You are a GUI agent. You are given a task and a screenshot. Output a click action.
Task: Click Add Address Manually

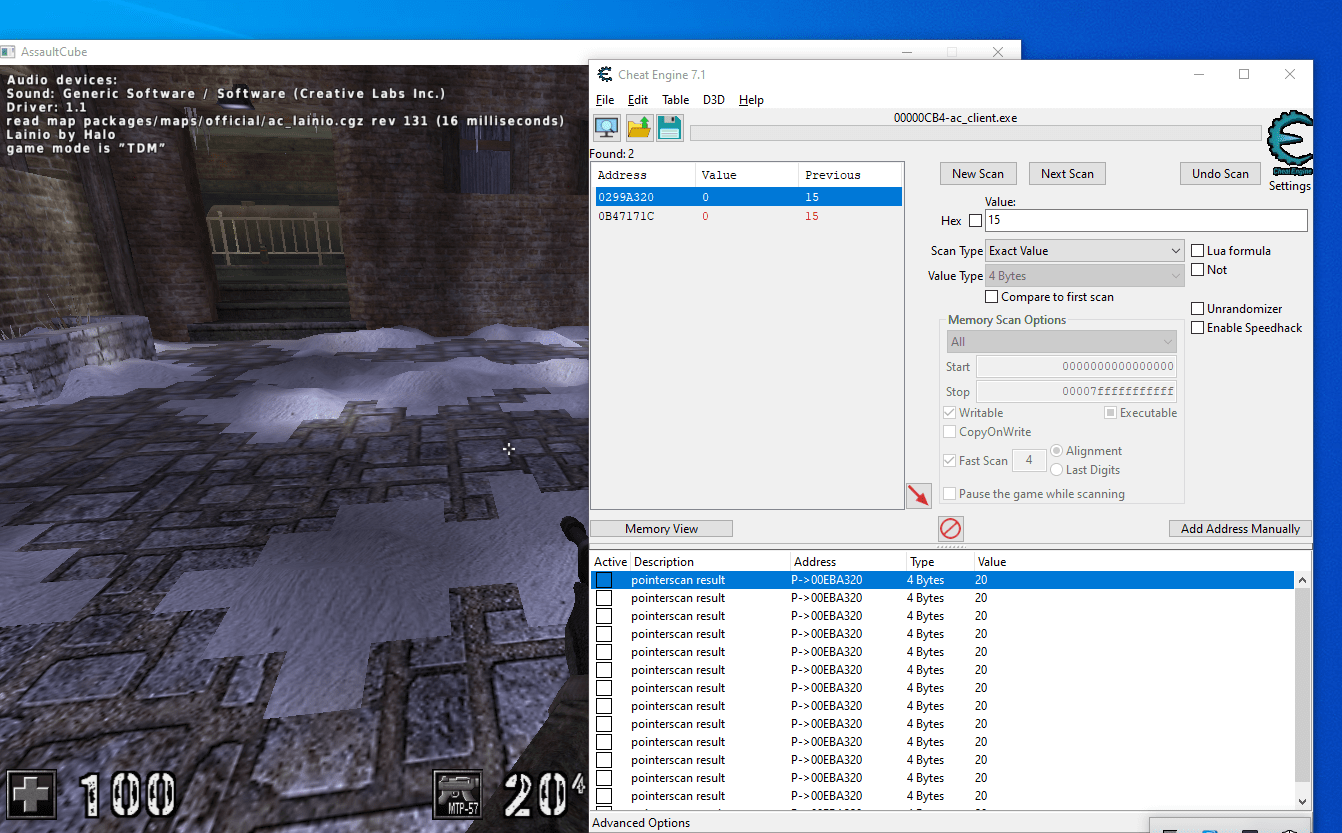[1240, 529]
